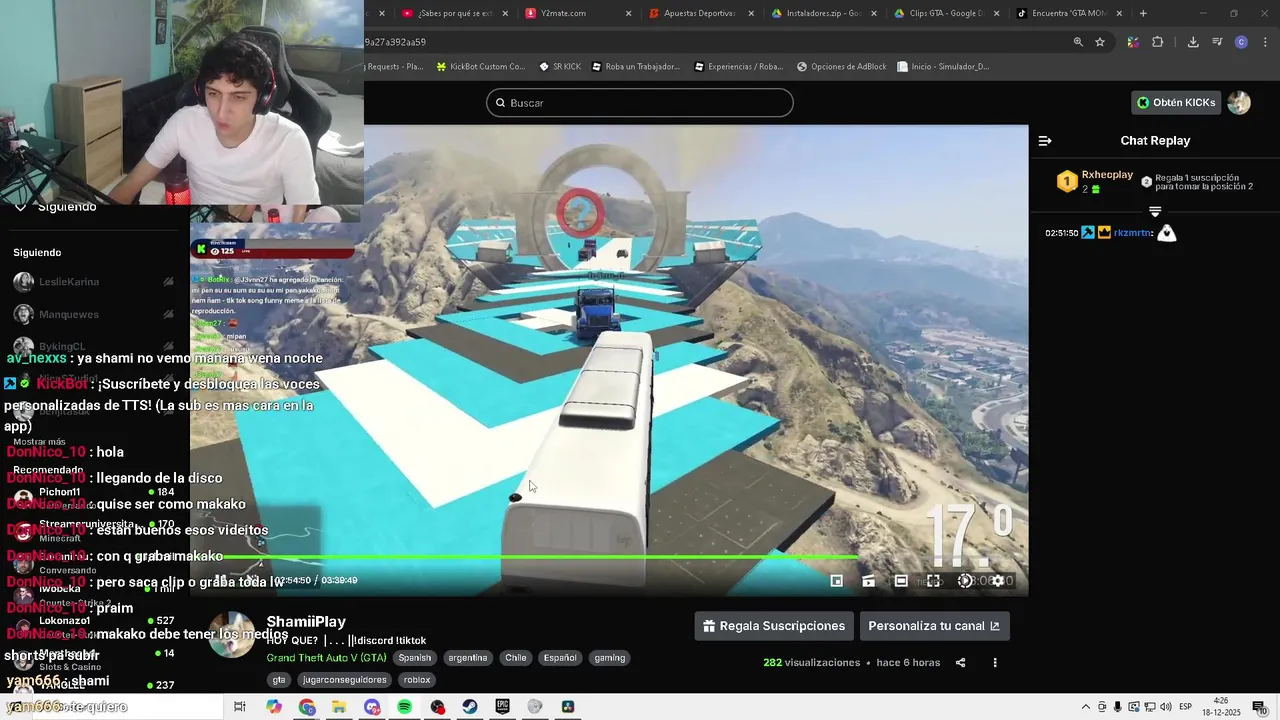Open Spotify from the taskbar

click(404, 707)
